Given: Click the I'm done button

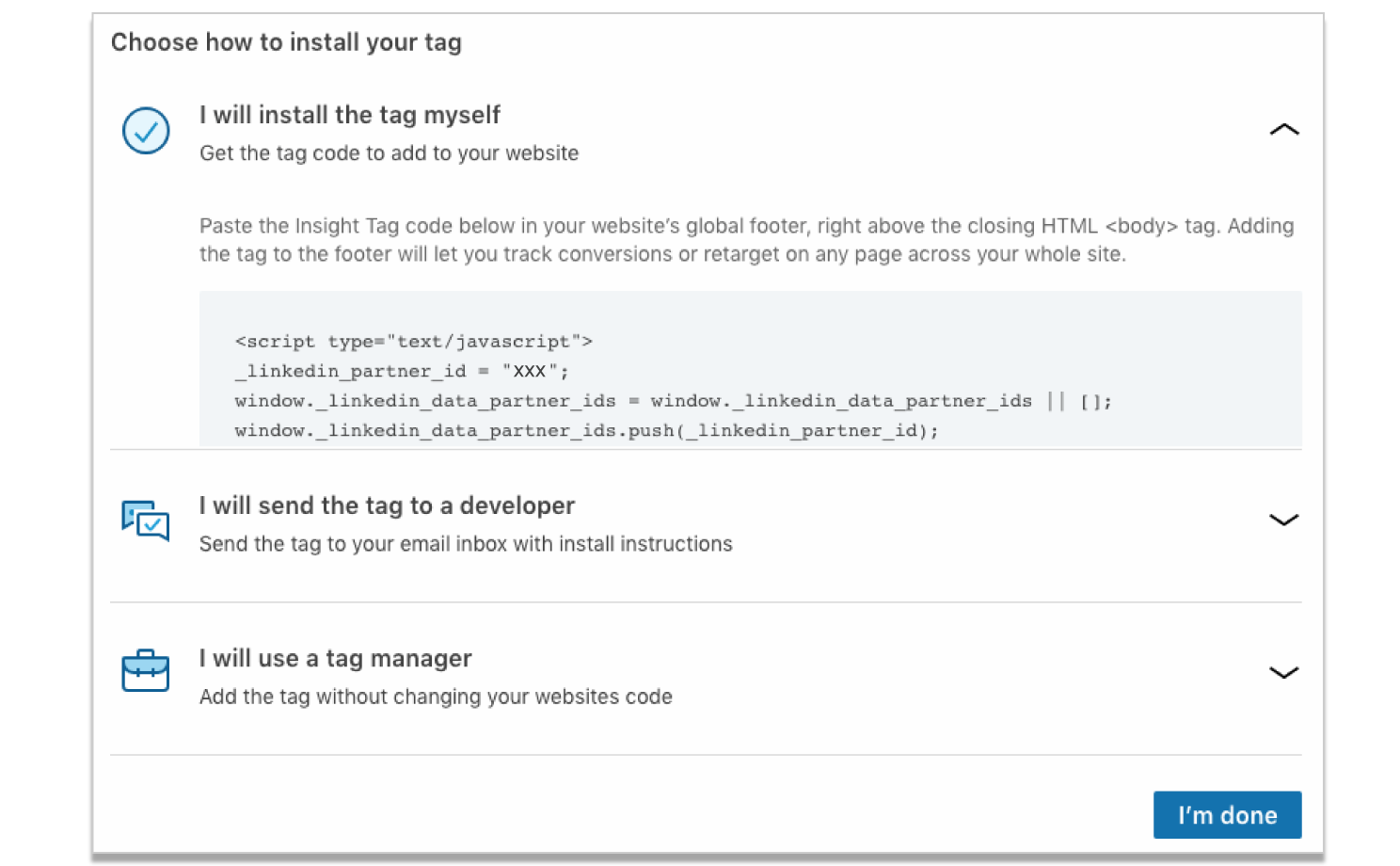Looking at the screenshot, I should pos(1227,815).
